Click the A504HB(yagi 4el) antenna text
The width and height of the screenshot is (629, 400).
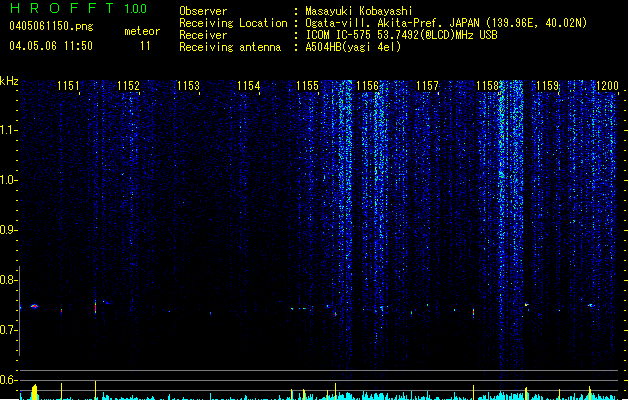point(353,47)
